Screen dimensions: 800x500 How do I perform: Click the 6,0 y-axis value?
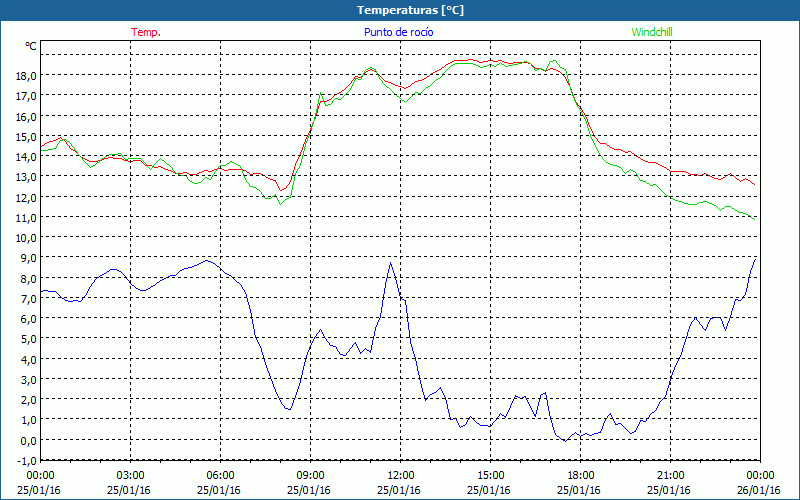point(31,319)
